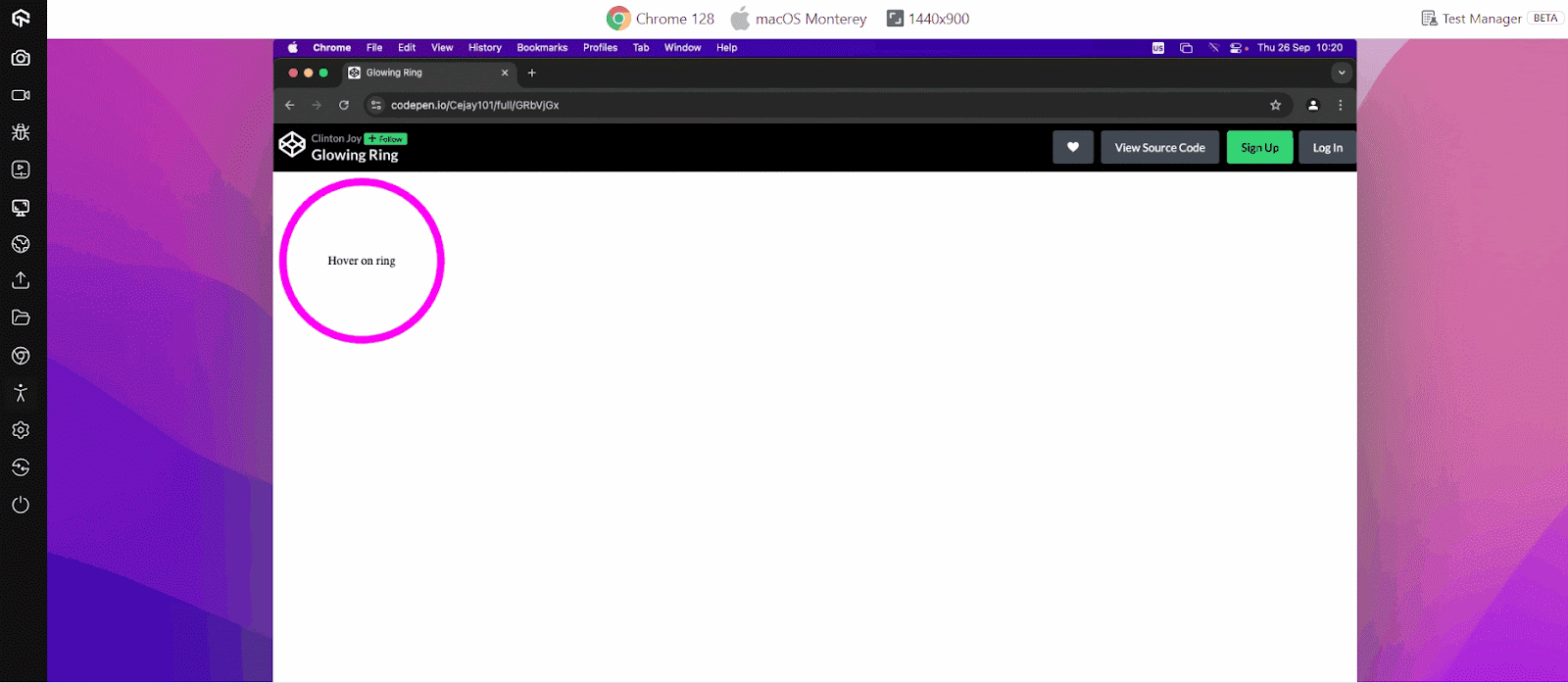Click View Source Code
The width and height of the screenshot is (1568, 683).
tap(1160, 147)
